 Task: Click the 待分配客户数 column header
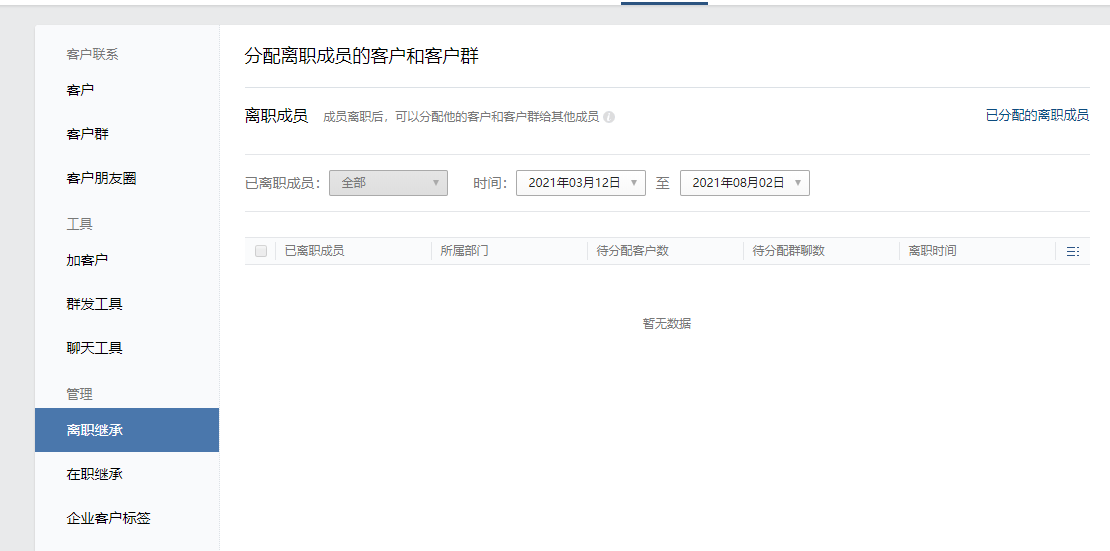632,251
